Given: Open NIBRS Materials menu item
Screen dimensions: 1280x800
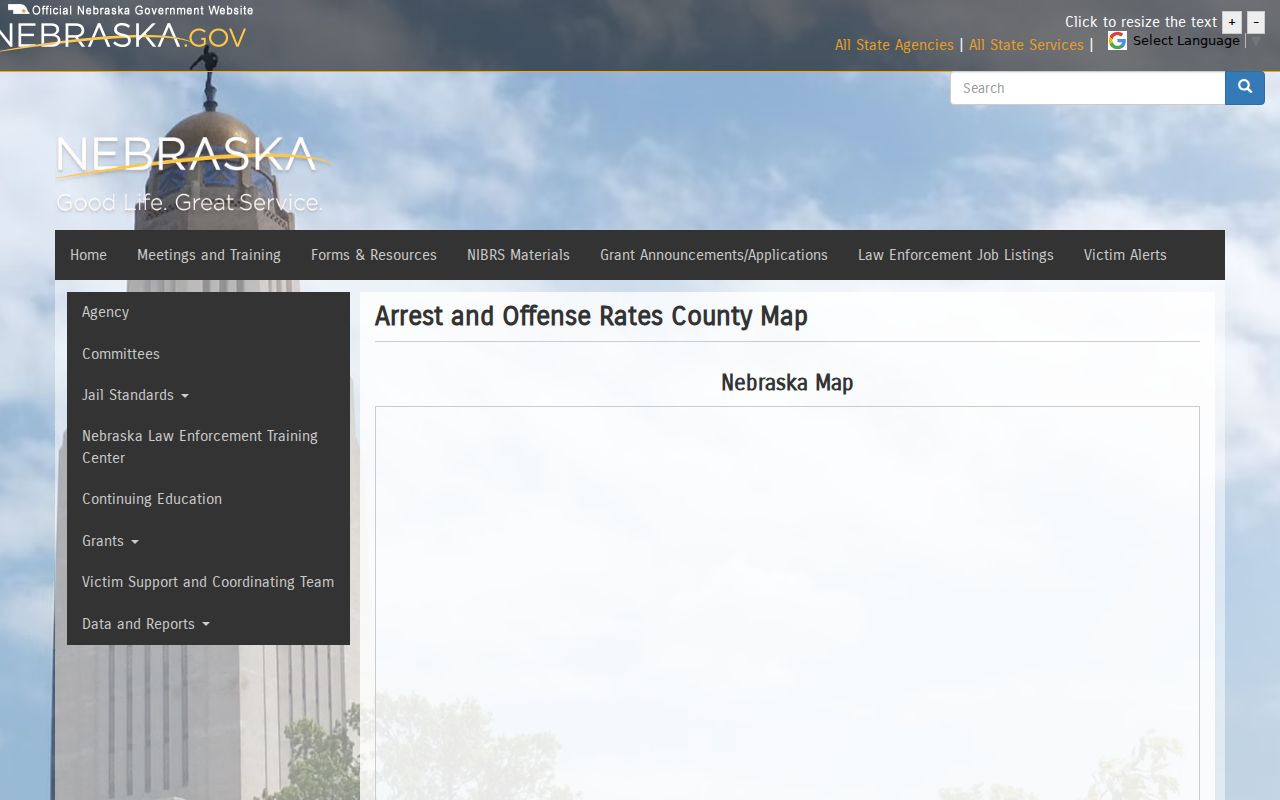Looking at the screenshot, I should pyautogui.click(x=518, y=255).
